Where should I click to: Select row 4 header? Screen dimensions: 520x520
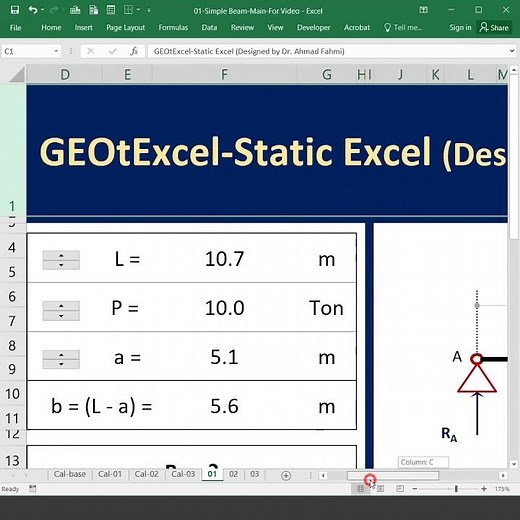point(12,247)
